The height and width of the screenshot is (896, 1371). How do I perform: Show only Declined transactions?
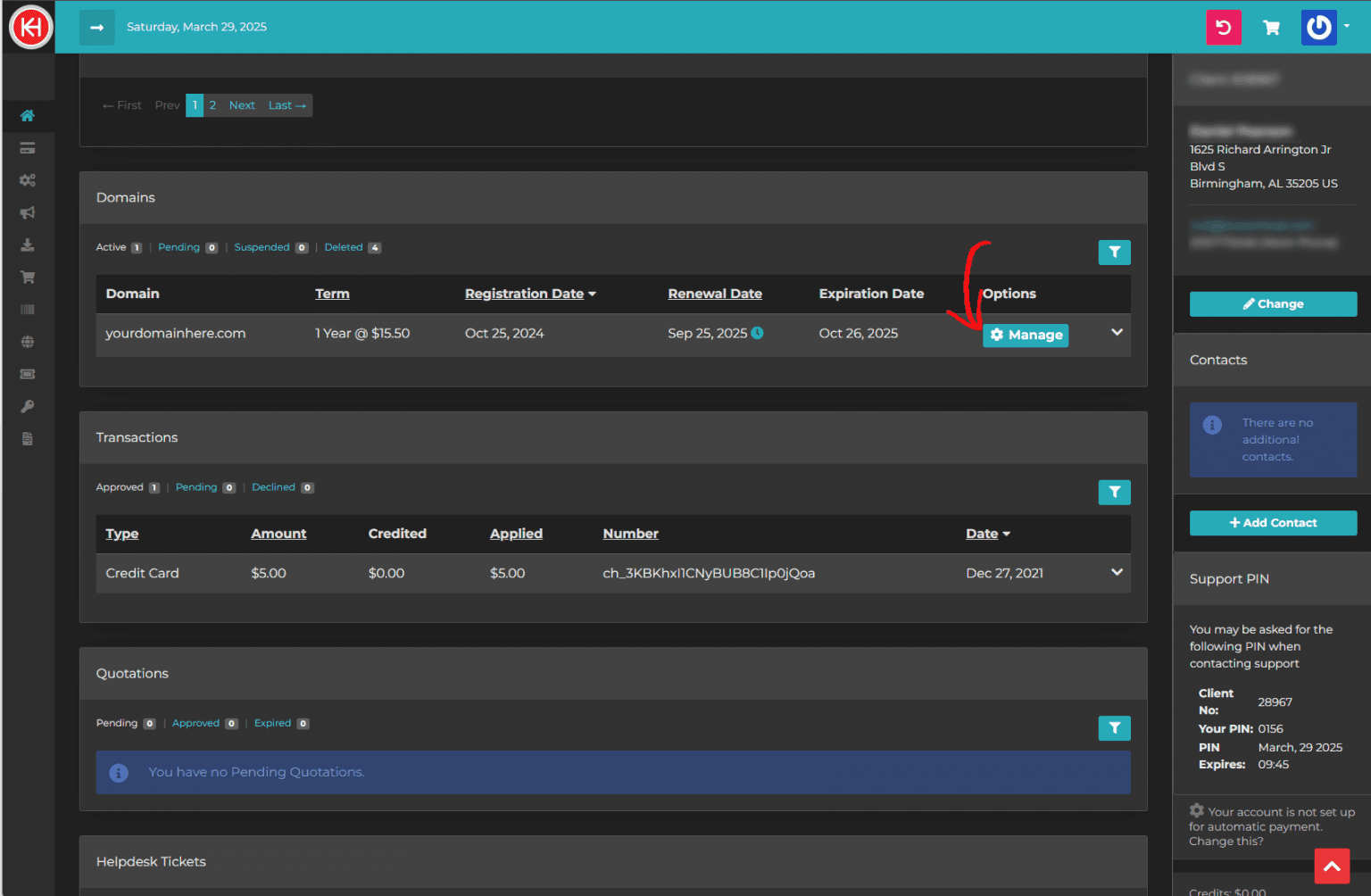coord(273,487)
